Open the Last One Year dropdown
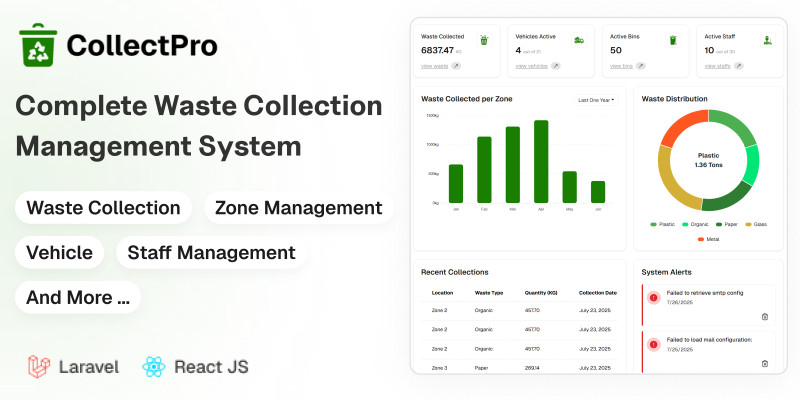 point(596,100)
